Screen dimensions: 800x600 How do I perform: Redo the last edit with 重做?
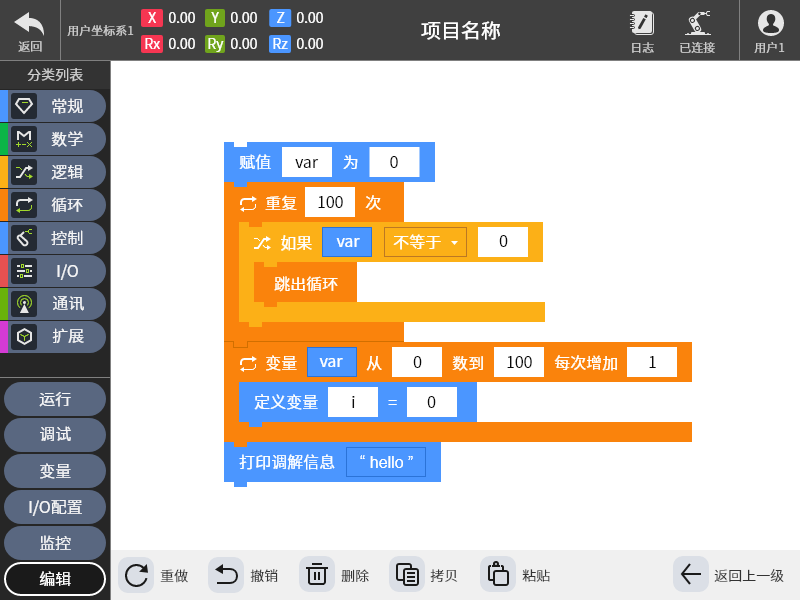coord(155,574)
